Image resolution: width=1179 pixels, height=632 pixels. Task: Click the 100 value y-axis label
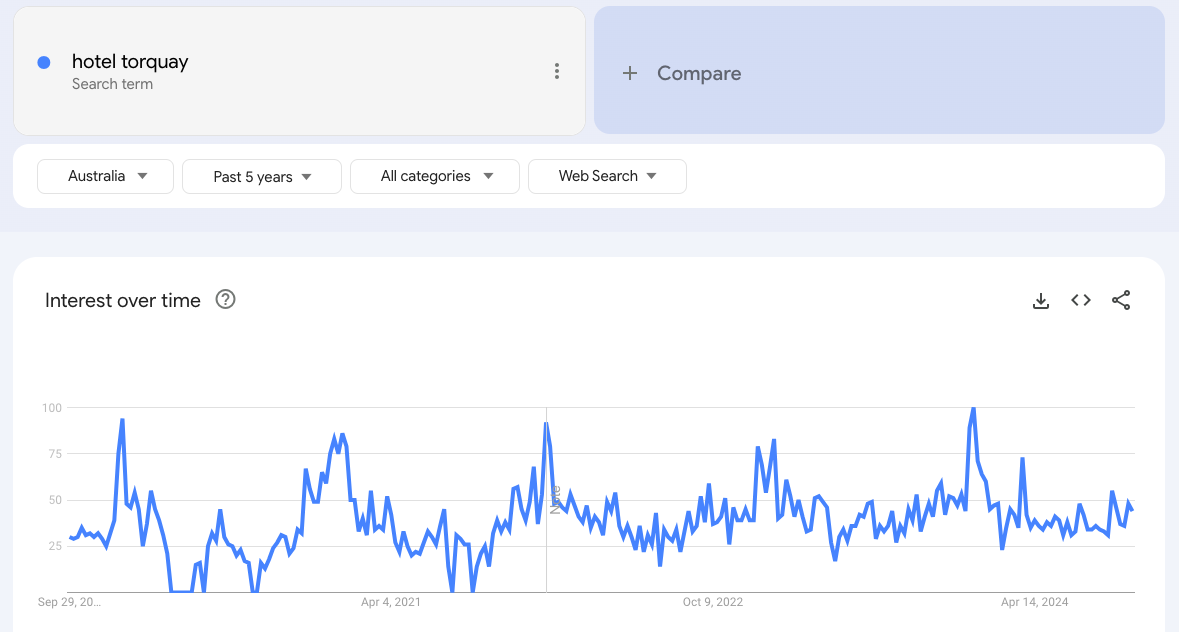pos(52,408)
